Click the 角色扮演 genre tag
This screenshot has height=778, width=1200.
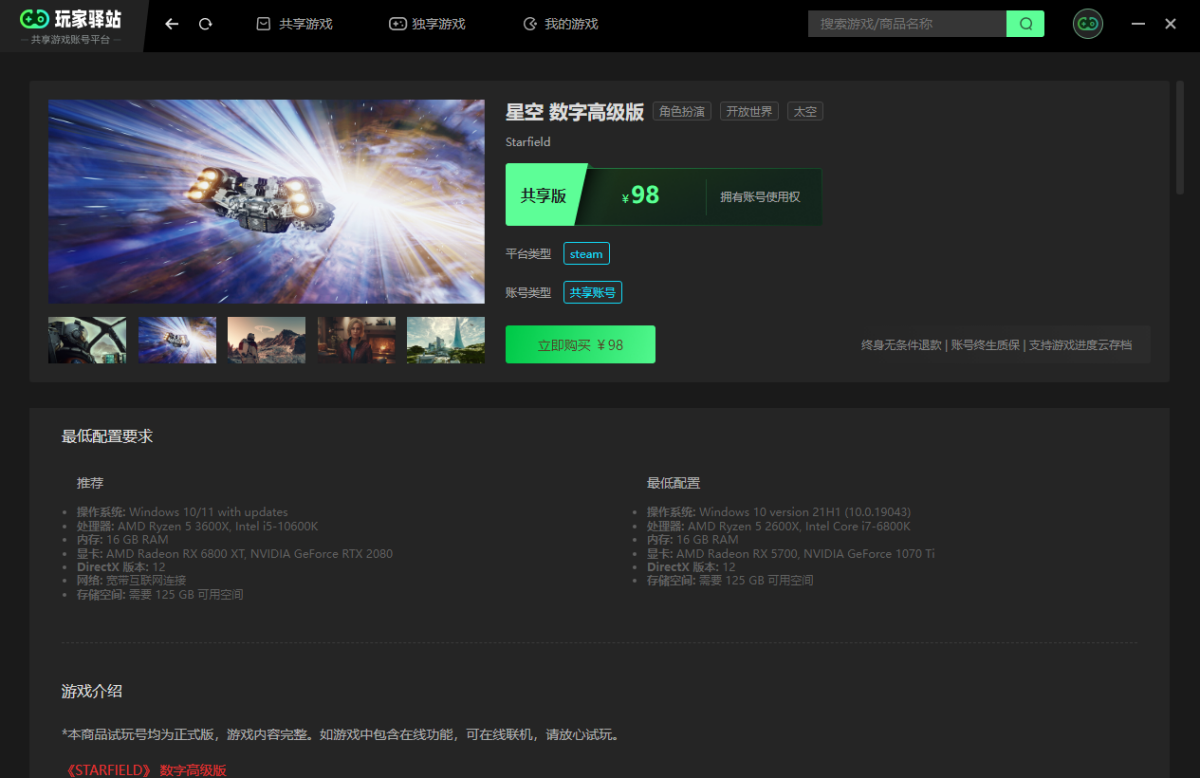[x=681, y=111]
